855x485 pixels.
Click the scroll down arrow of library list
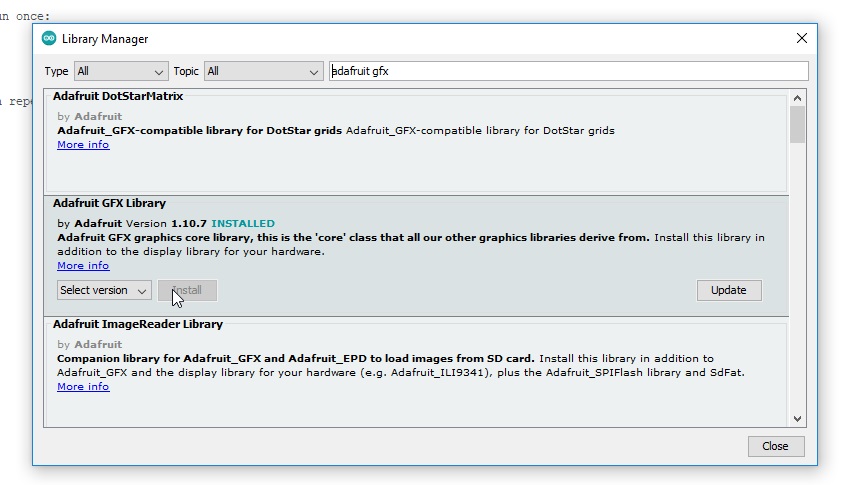coord(797,419)
